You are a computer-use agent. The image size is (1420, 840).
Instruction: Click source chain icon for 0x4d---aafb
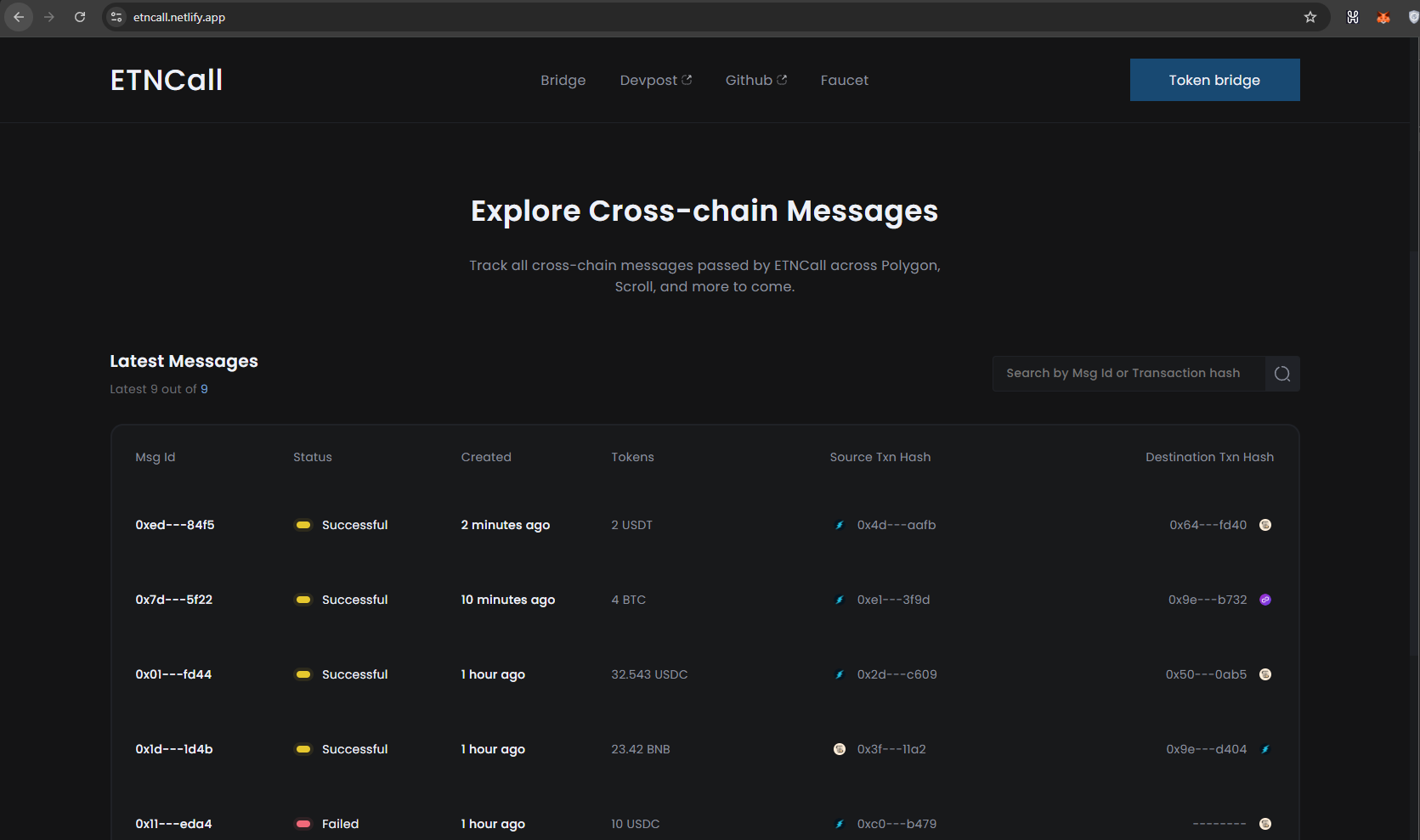click(840, 525)
